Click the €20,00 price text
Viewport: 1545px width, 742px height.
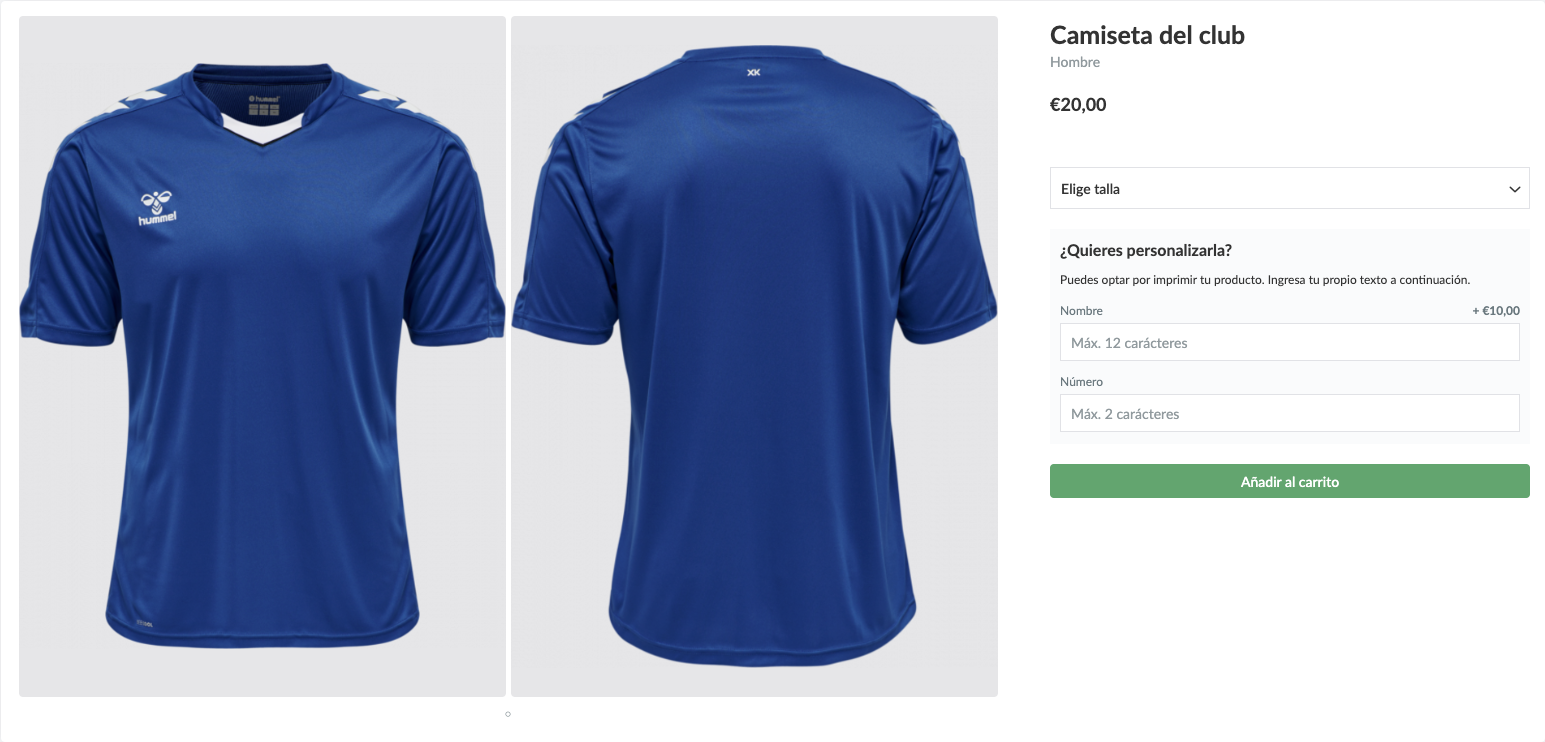pyautogui.click(x=1078, y=104)
